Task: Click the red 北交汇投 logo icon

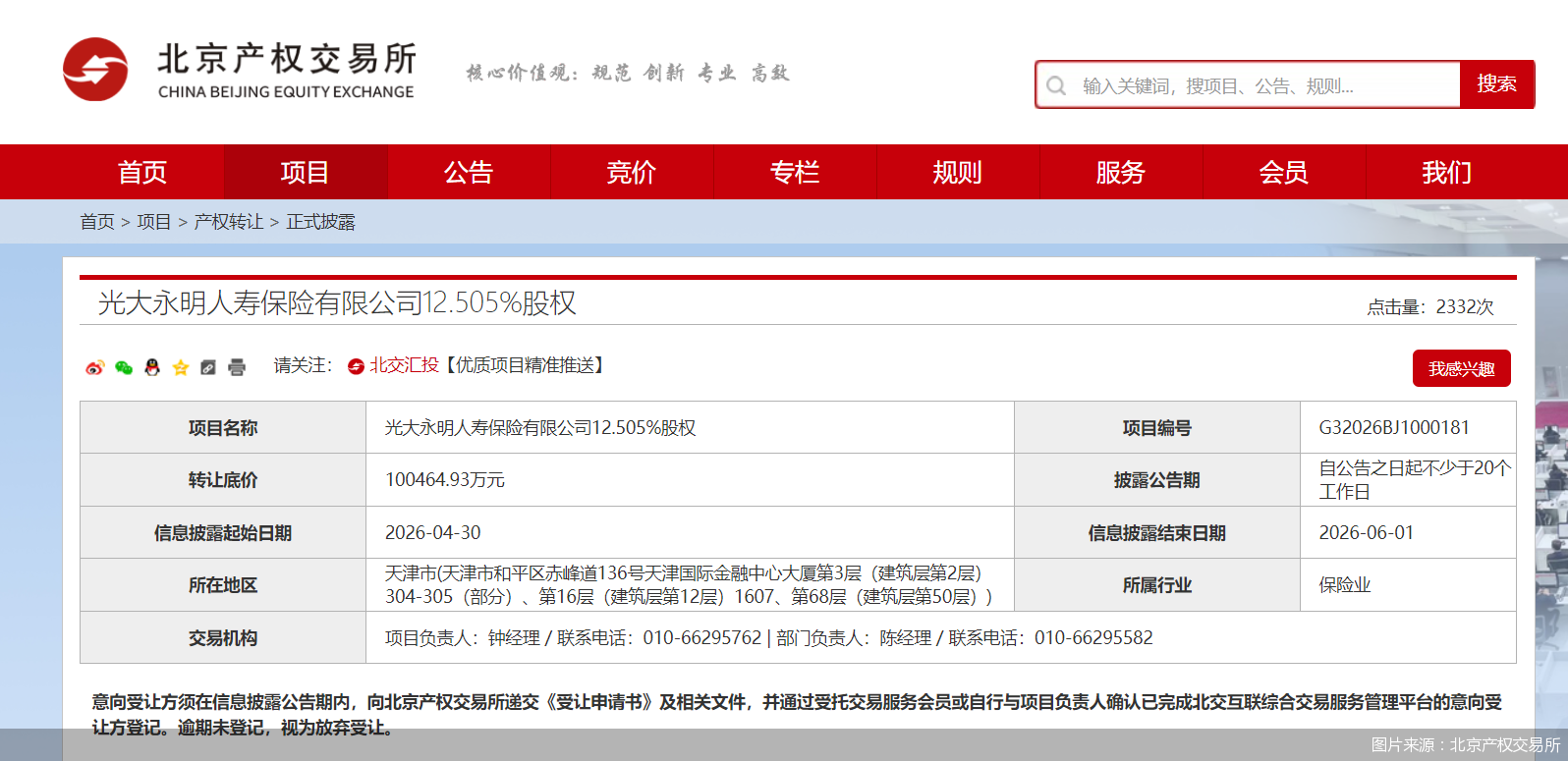Action: pyautogui.click(x=356, y=366)
